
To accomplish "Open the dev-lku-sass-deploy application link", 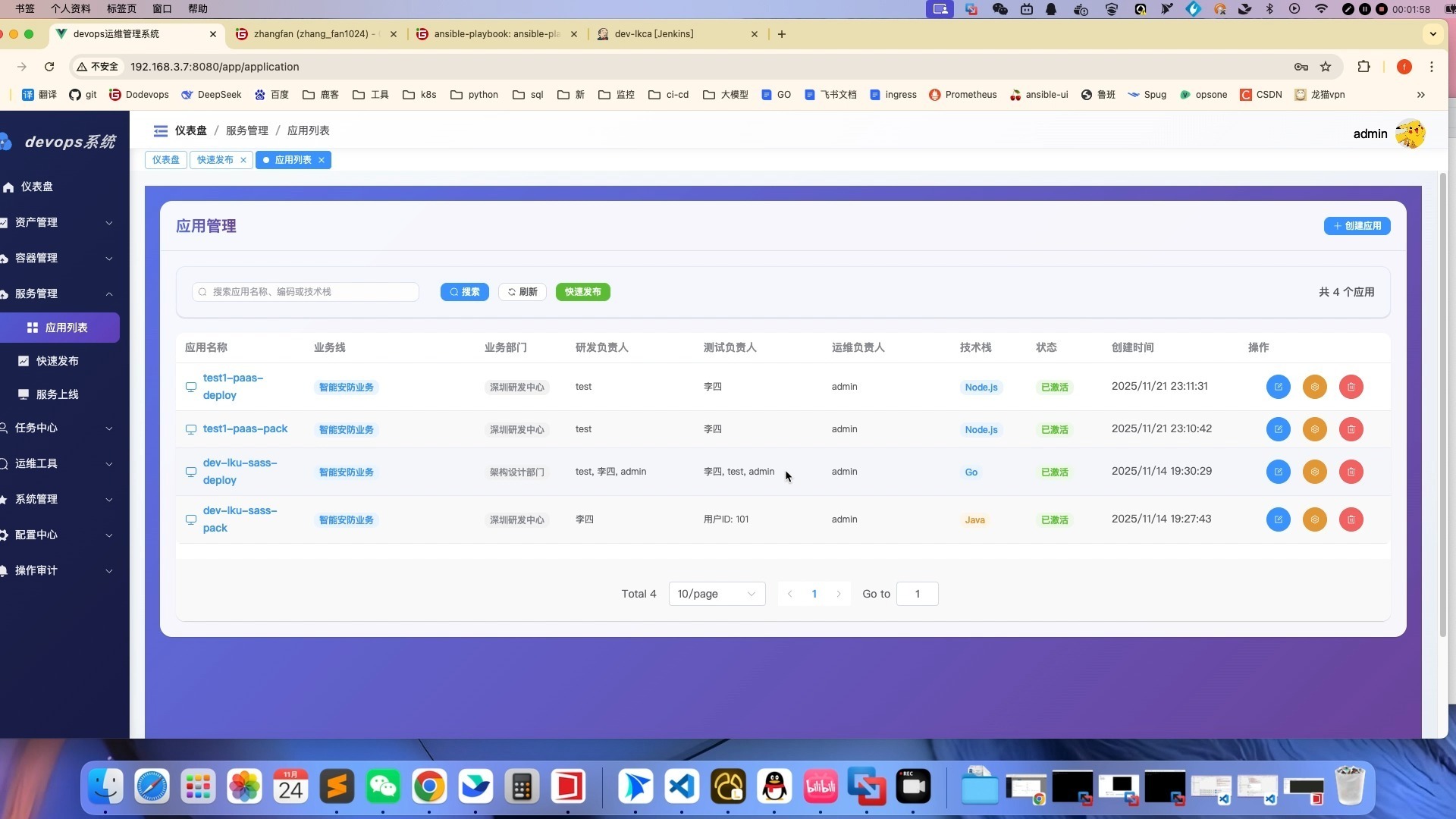I will pos(240,471).
